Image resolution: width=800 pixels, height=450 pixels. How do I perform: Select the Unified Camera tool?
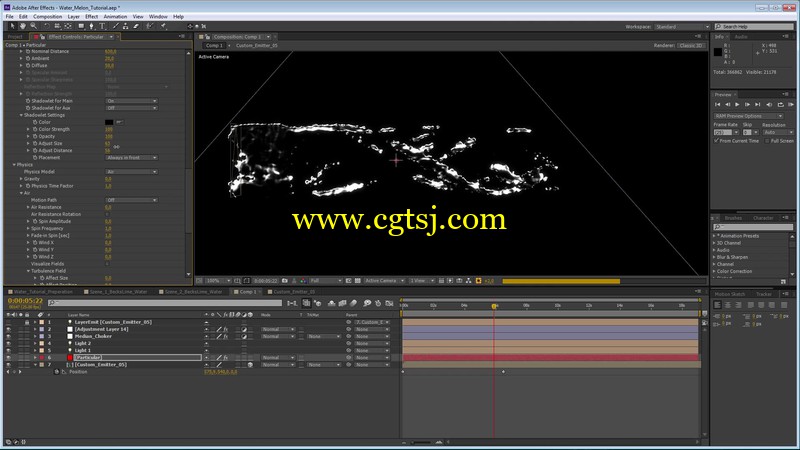(x=57, y=26)
